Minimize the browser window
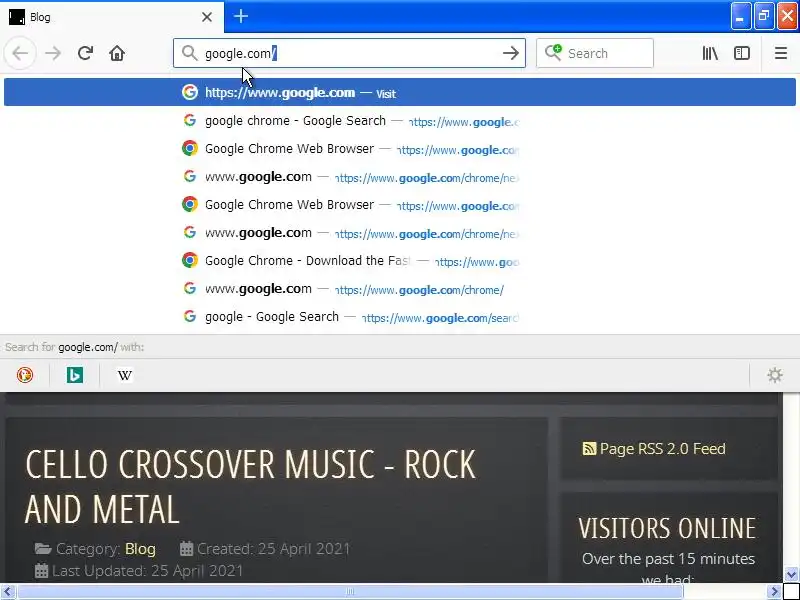This screenshot has height=600, width=800. tap(740, 17)
